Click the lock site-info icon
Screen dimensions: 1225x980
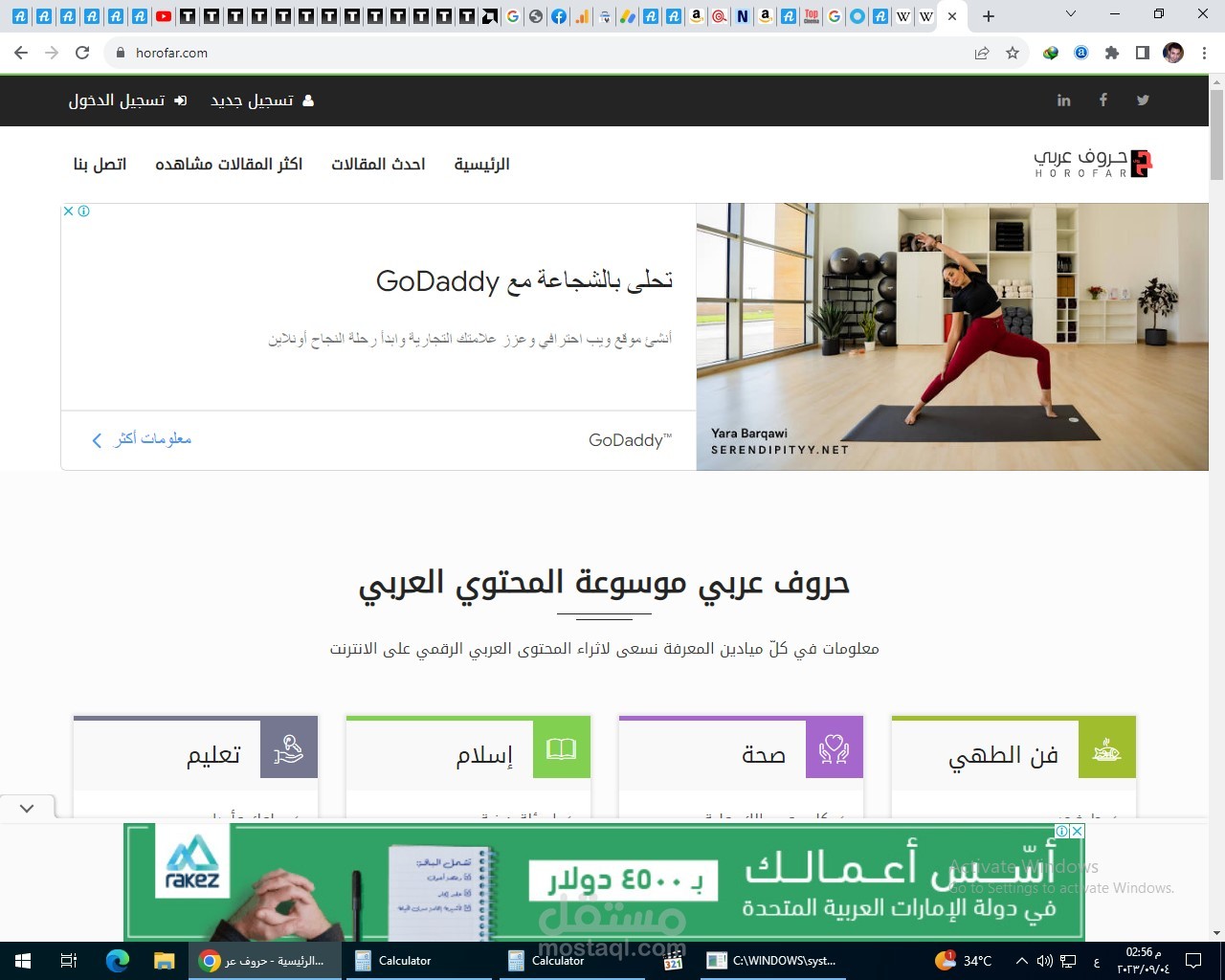(x=121, y=53)
